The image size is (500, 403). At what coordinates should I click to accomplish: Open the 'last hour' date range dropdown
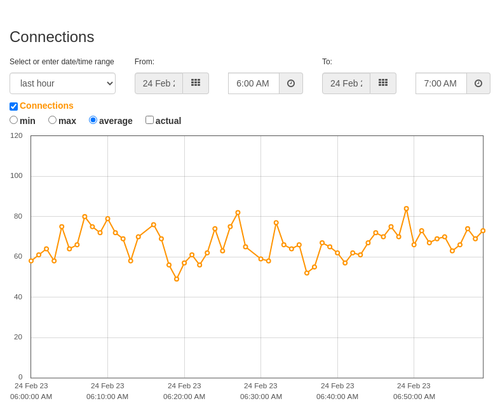63,83
